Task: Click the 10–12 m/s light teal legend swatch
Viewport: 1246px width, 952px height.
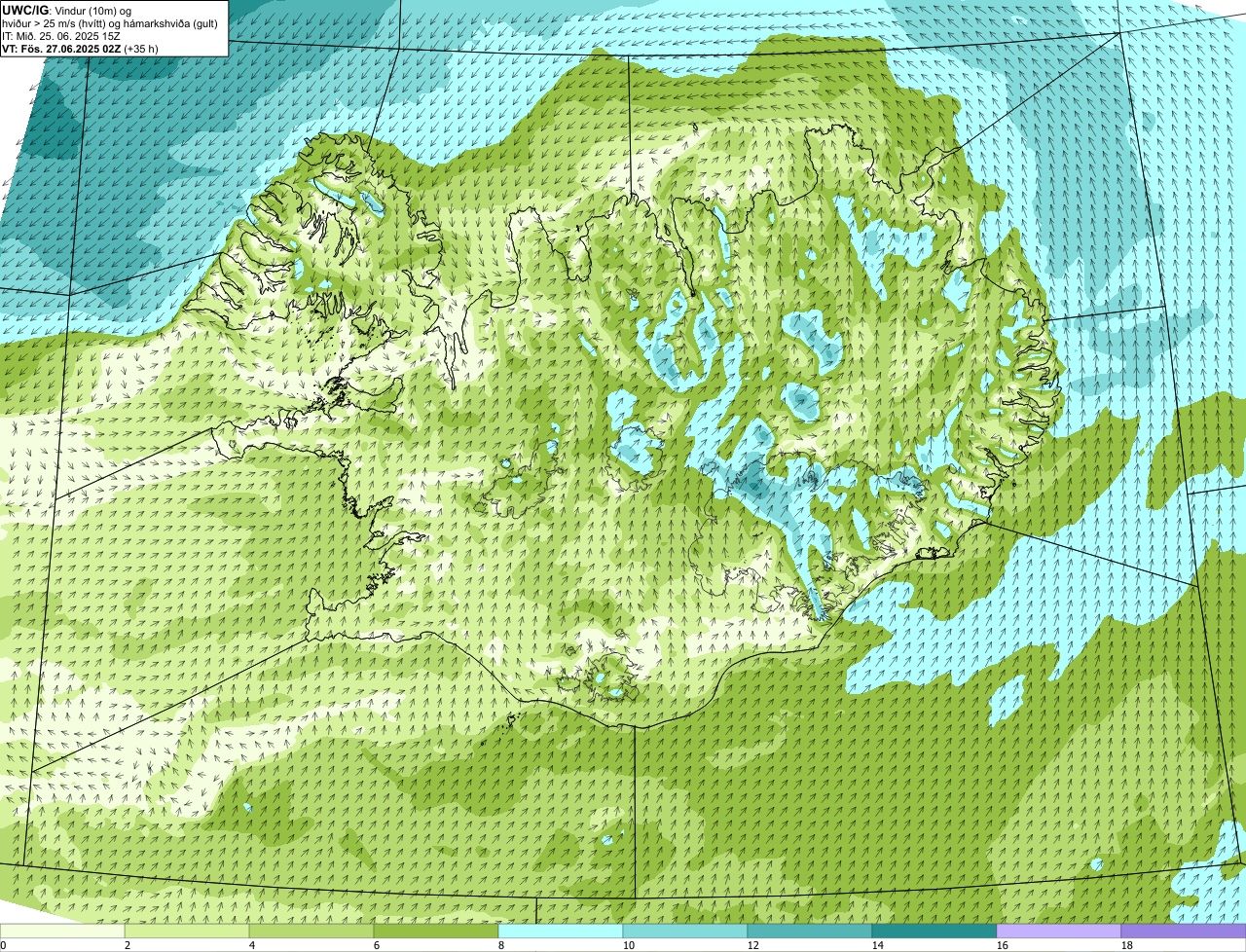Action: pyautogui.click(x=685, y=931)
